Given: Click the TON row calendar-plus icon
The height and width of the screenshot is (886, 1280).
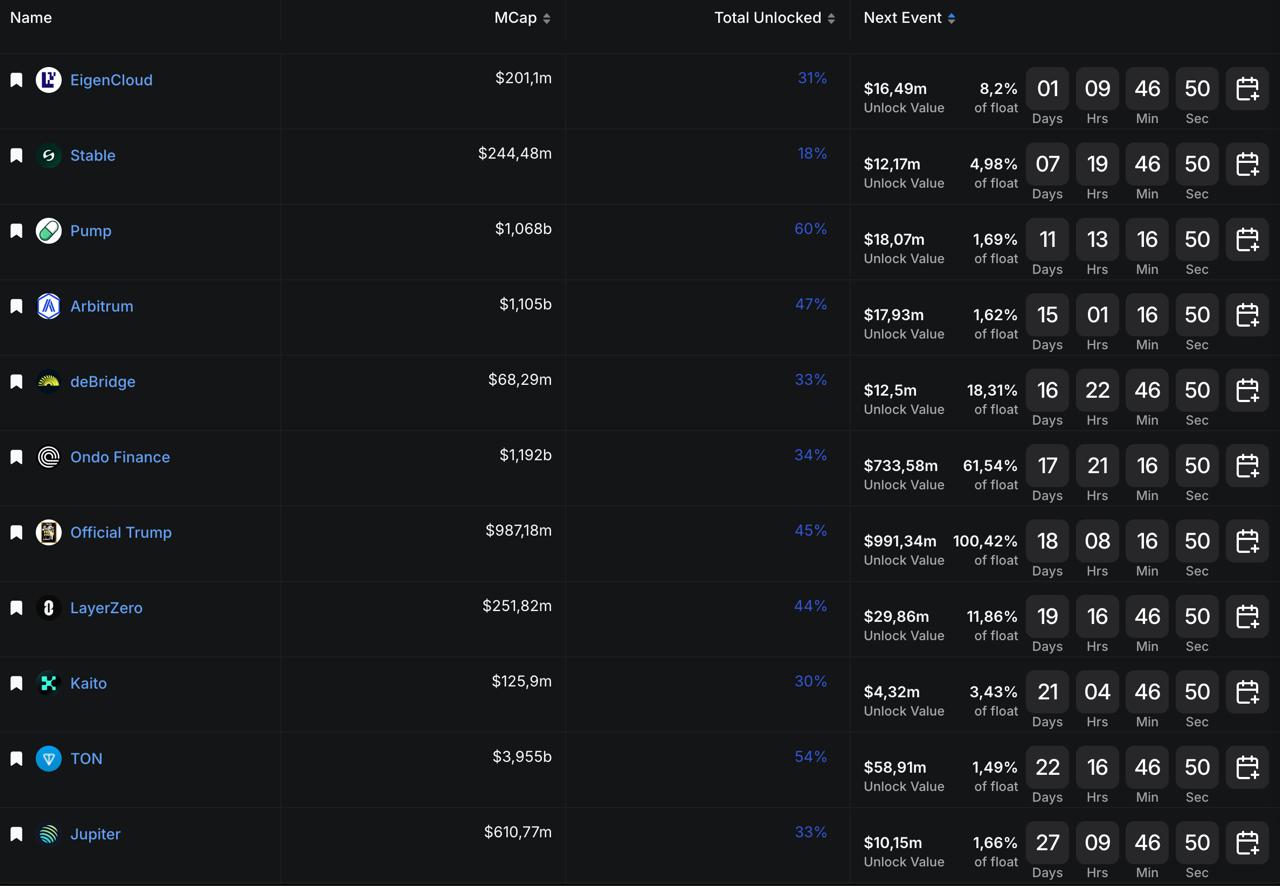Looking at the screenshot, I should pos(1247,767).
